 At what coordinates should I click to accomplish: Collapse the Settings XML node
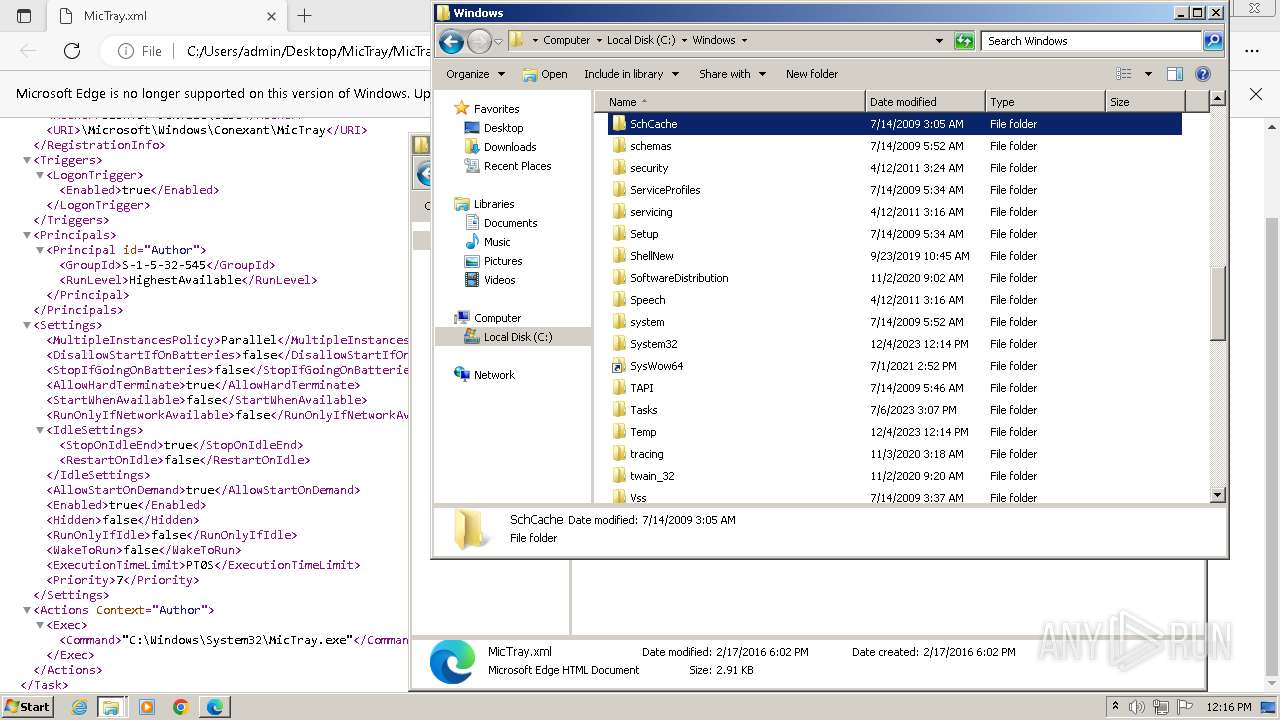click(x=27, y=325)
